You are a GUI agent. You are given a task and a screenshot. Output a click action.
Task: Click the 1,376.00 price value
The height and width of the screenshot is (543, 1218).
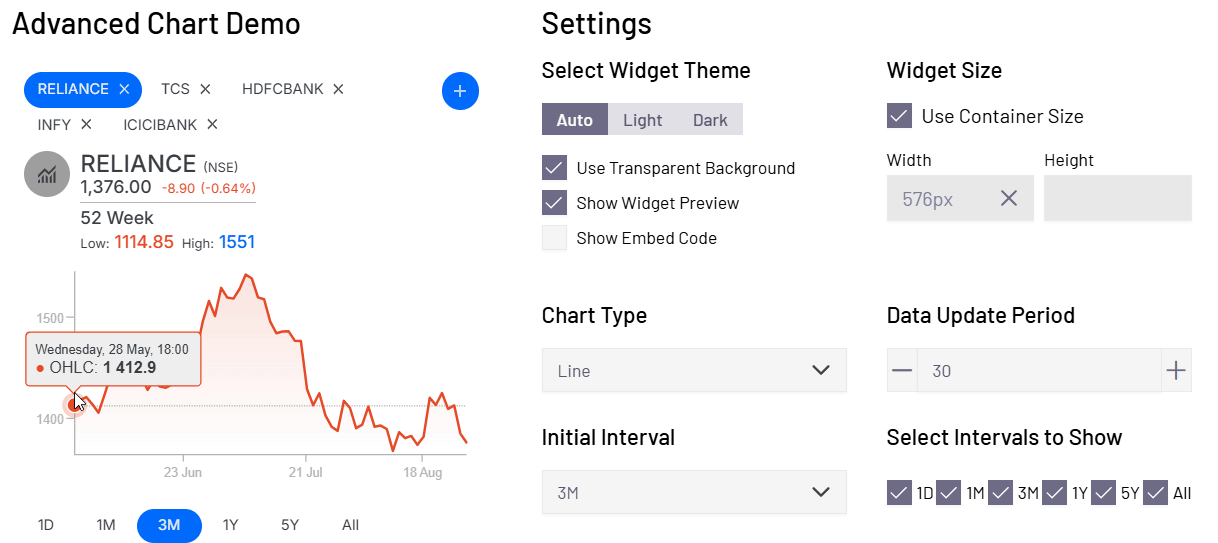click(x=116, y=187)
